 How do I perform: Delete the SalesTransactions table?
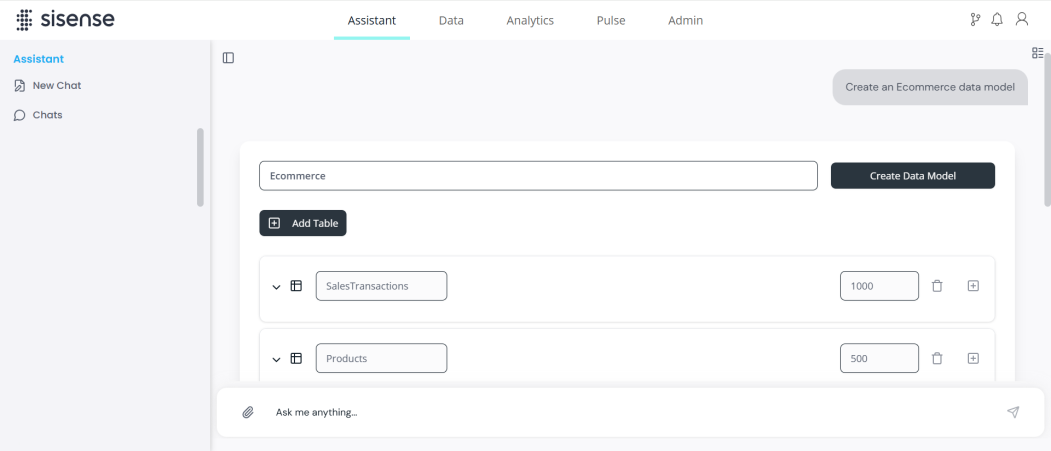coord(937,286)
